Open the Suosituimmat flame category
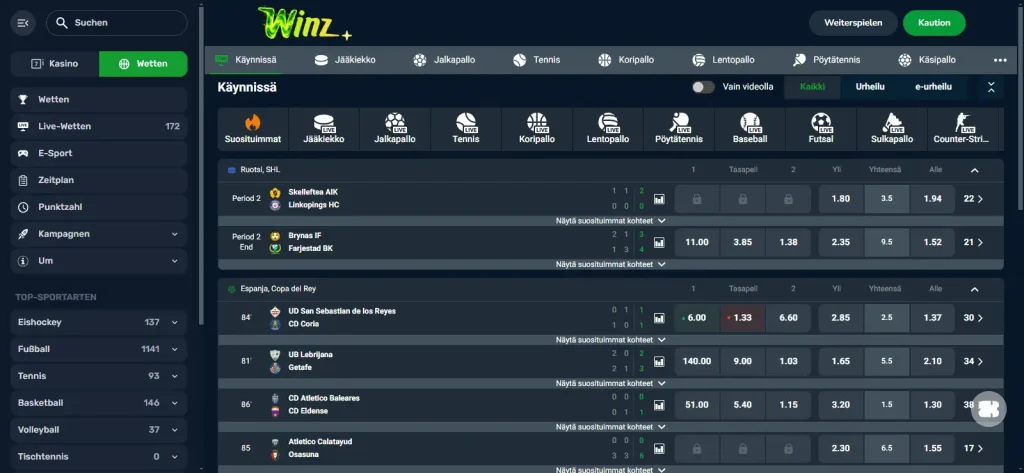This screenshot has height=473, width=1024. click(x=253, y=129)
